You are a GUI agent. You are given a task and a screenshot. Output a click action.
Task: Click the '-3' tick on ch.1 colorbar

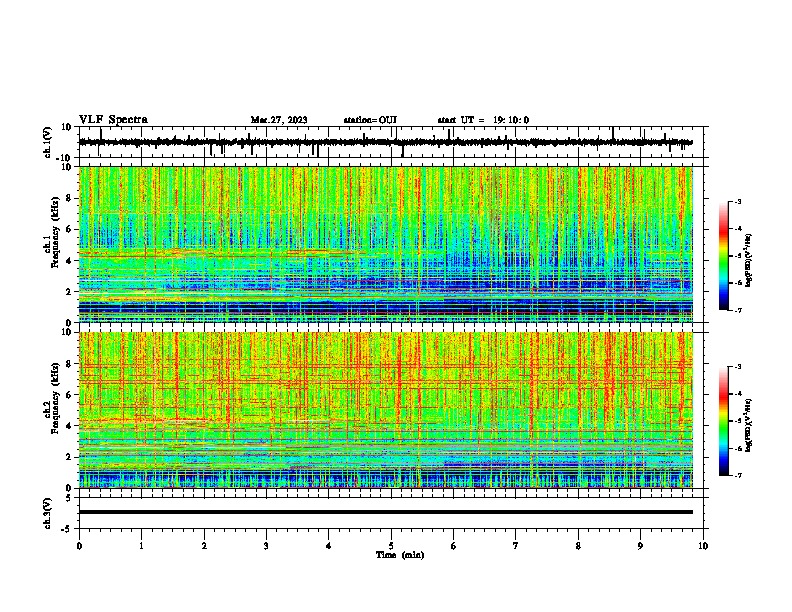pyautogui.click(x=738, y=201)
